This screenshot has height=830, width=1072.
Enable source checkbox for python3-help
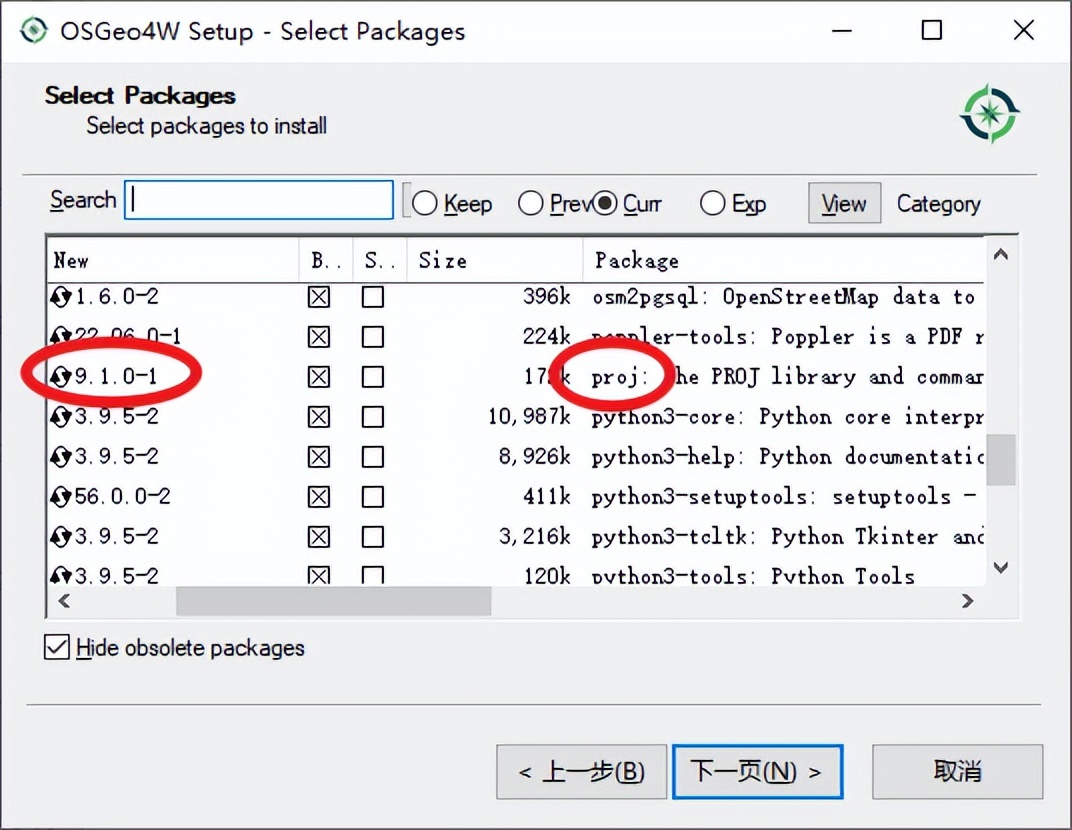tap(373, 457)
